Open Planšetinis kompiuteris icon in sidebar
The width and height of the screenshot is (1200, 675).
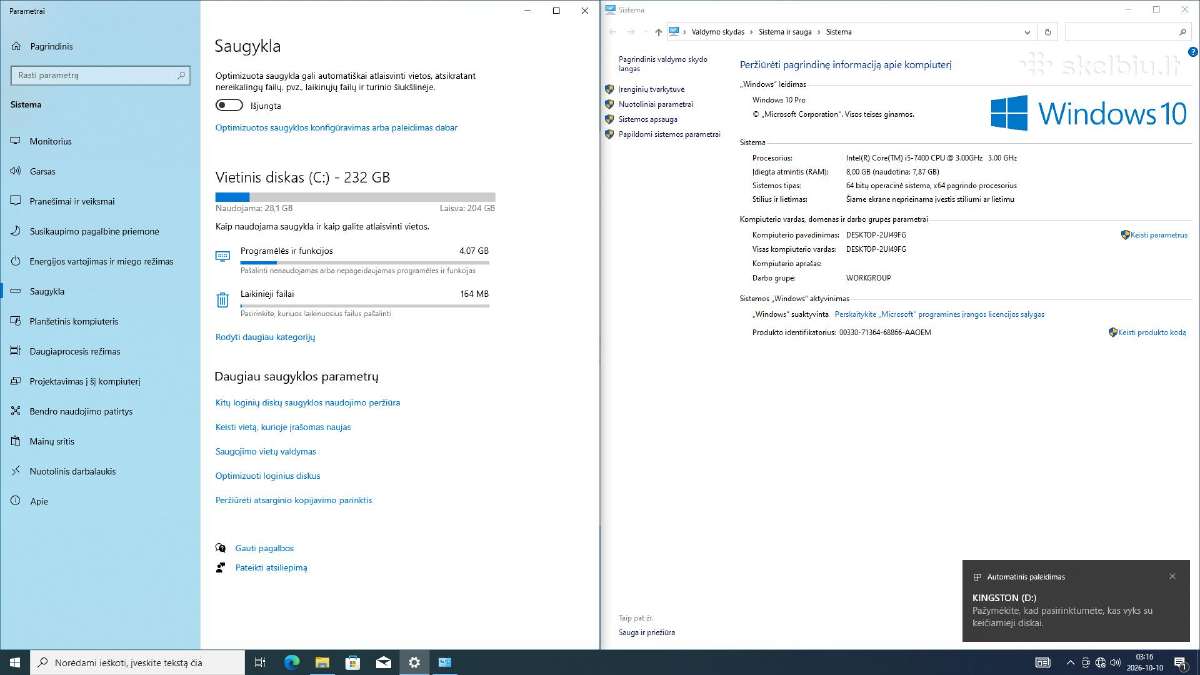16,321
